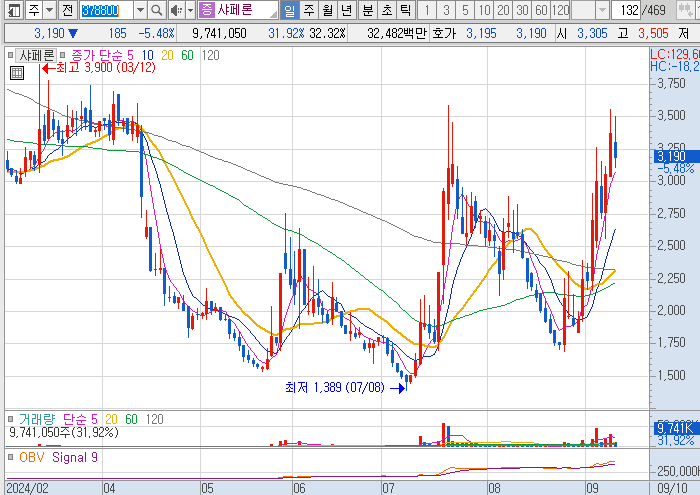This screenshot has height=495, width=700.
Task: Click the 30 interval button
Action: click(x=522, y=10)
